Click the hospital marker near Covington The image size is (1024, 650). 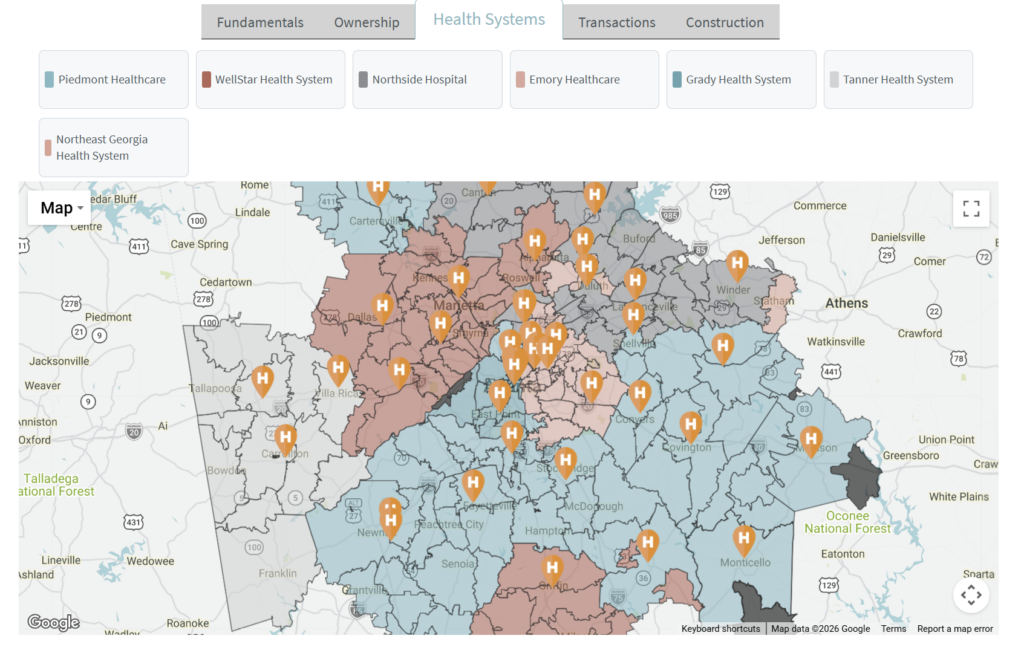tap(690, 426)
